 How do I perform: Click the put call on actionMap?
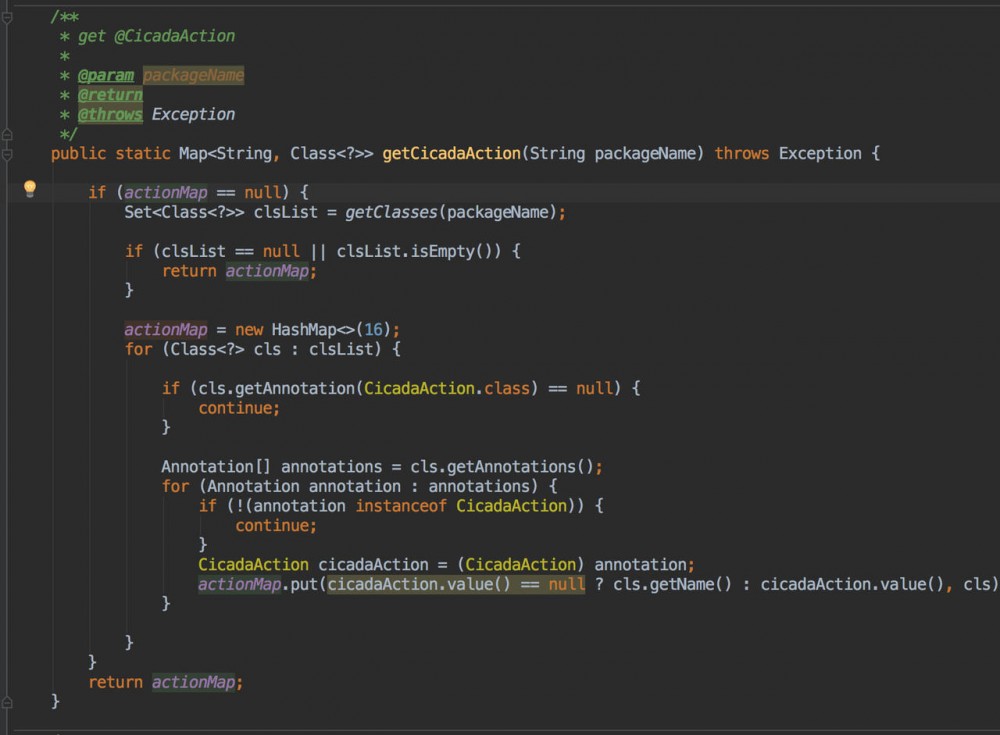304,584
